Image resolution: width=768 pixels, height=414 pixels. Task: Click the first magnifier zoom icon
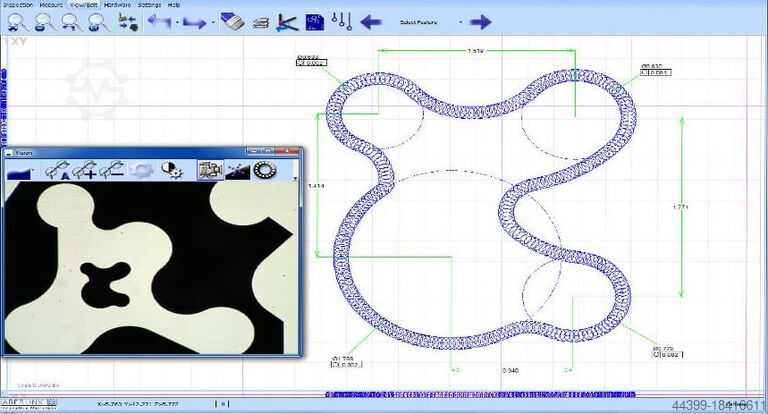point(18,22)
